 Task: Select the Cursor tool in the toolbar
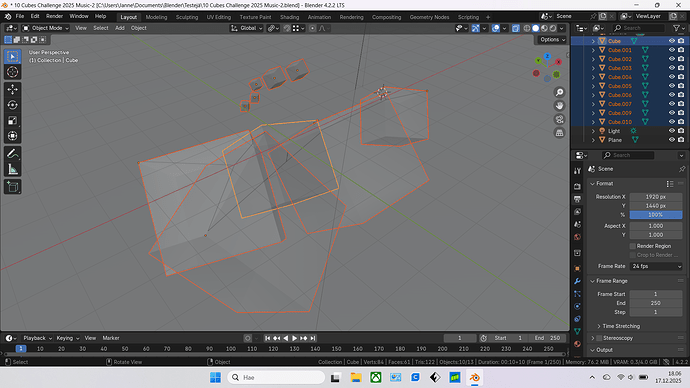pyautogui.click(x=12, y=72)
